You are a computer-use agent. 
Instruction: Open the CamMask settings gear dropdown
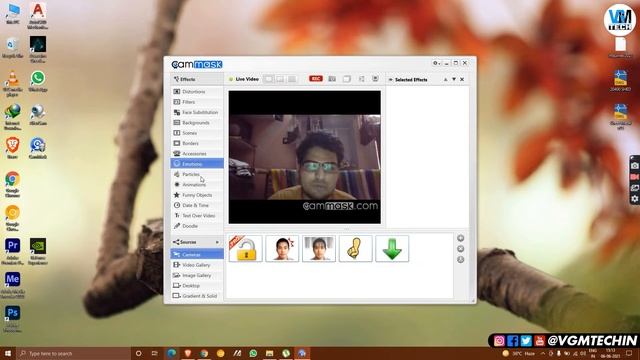[436, 63]
